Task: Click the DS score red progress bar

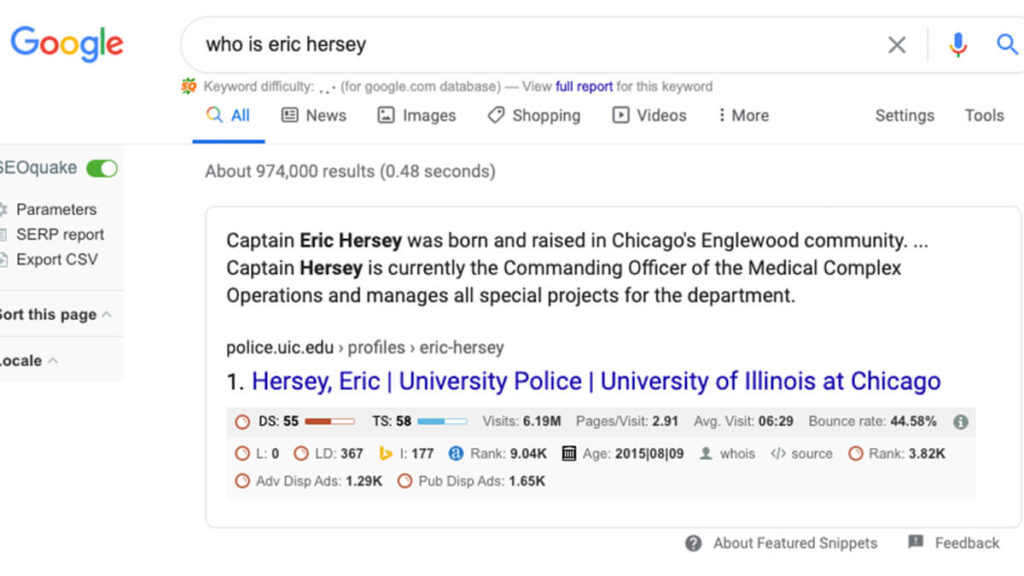Action: click(329, 422)
